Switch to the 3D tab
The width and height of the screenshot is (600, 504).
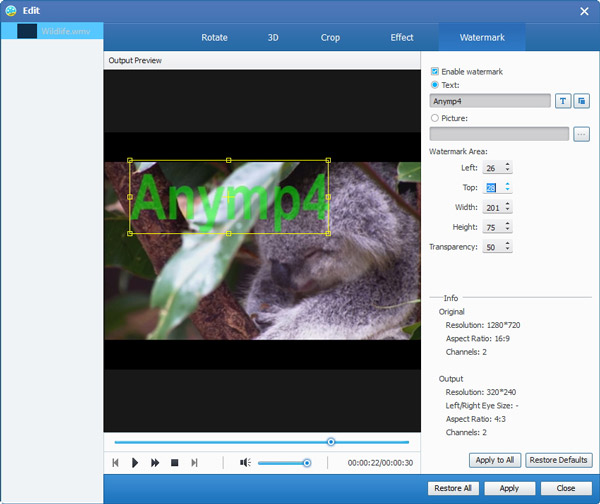coord(273,38)
